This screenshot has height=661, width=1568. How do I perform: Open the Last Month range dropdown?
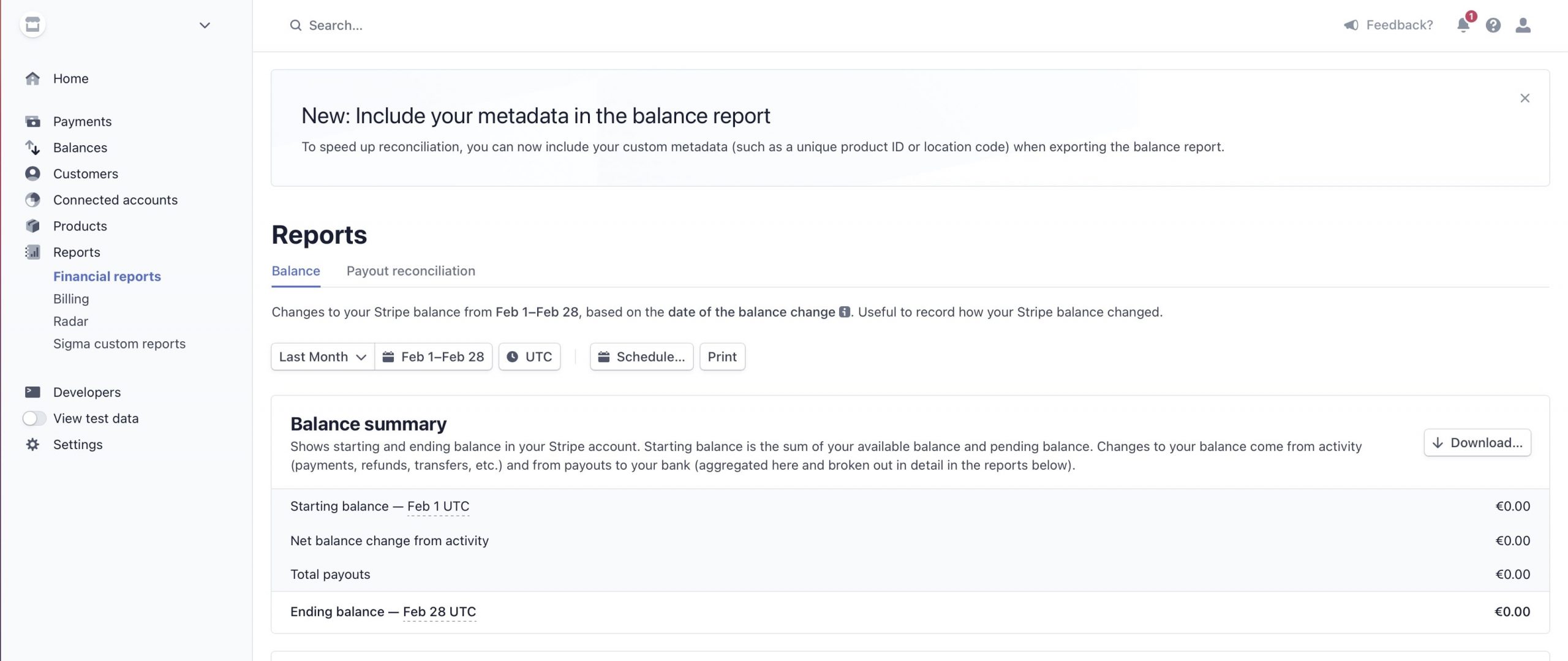pyautogui.click(x=322, y=357)
